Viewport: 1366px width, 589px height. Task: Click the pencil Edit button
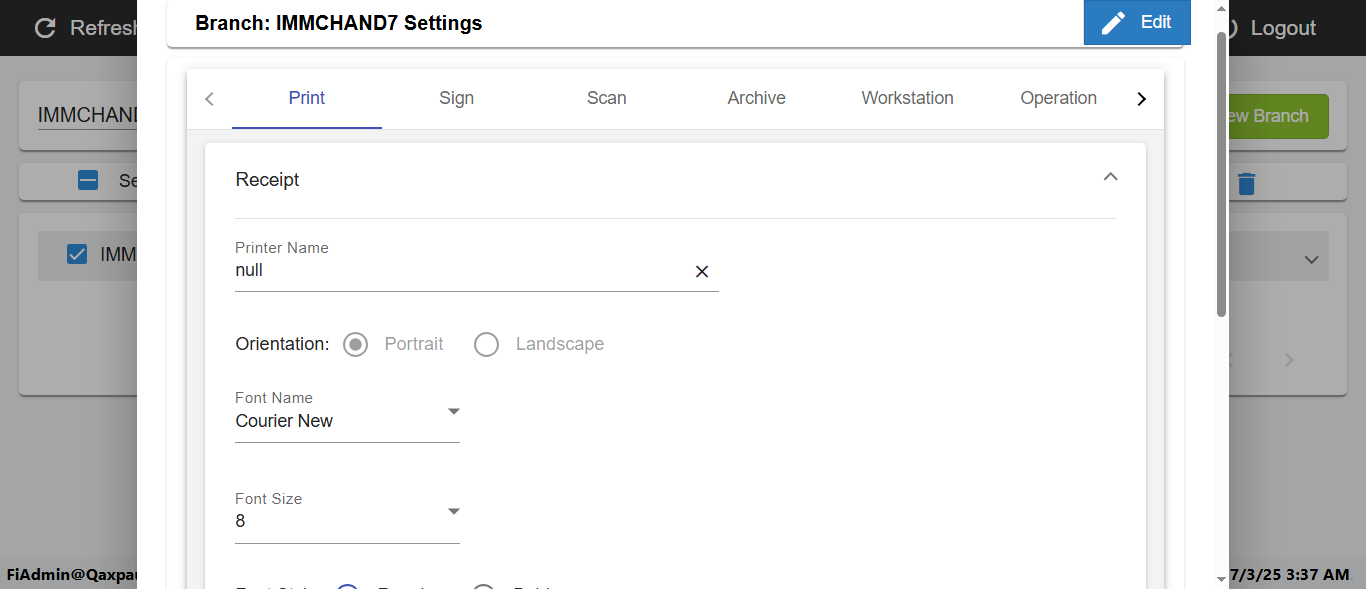[x=1137, y=23]
